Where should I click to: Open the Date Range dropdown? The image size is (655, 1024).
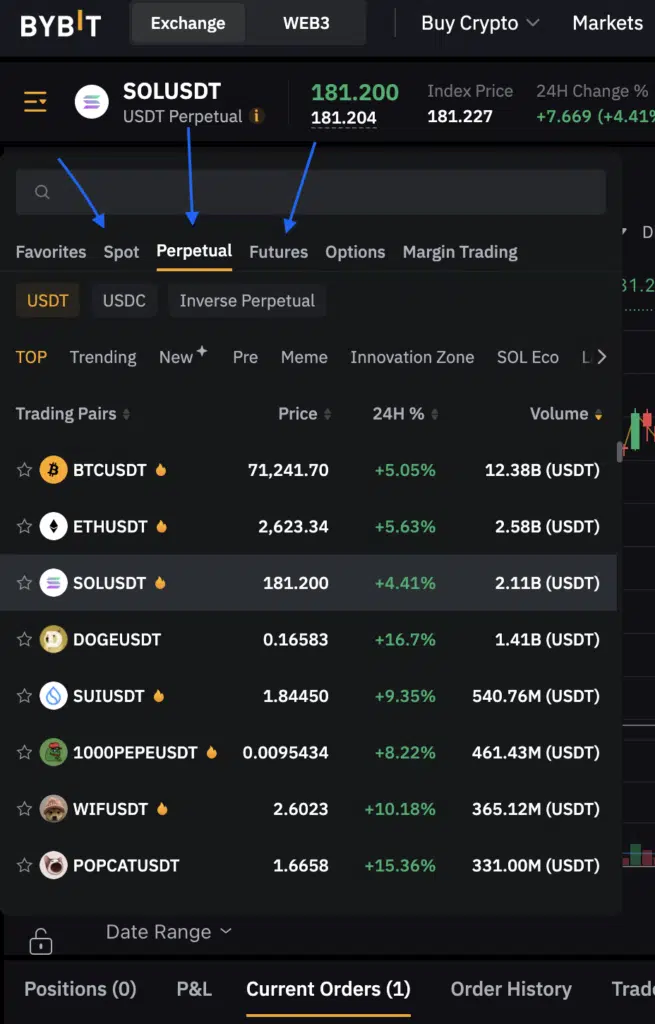[169, 932]
